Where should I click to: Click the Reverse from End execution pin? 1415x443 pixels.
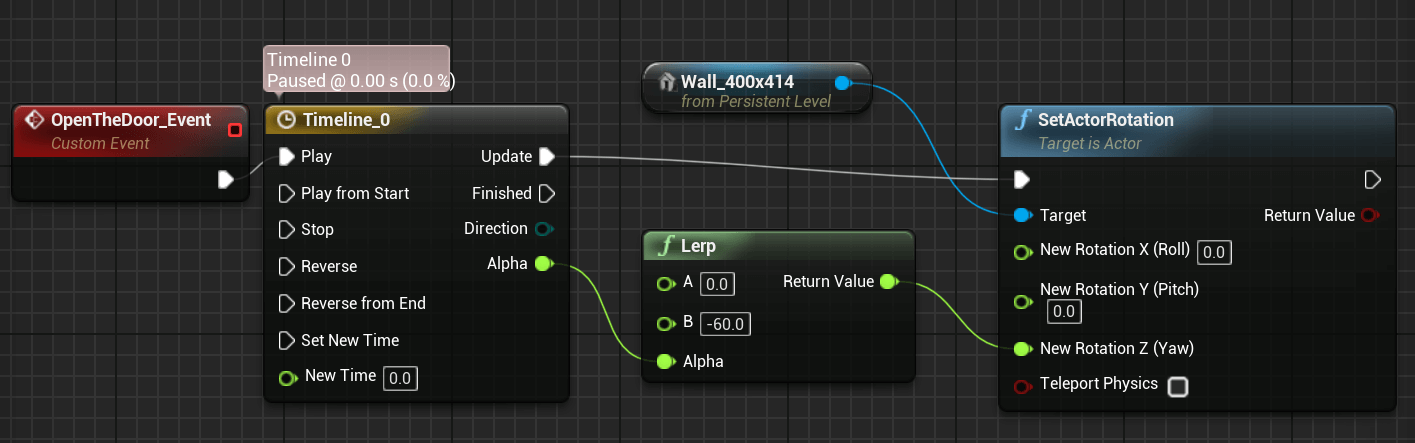pos(286,303)
